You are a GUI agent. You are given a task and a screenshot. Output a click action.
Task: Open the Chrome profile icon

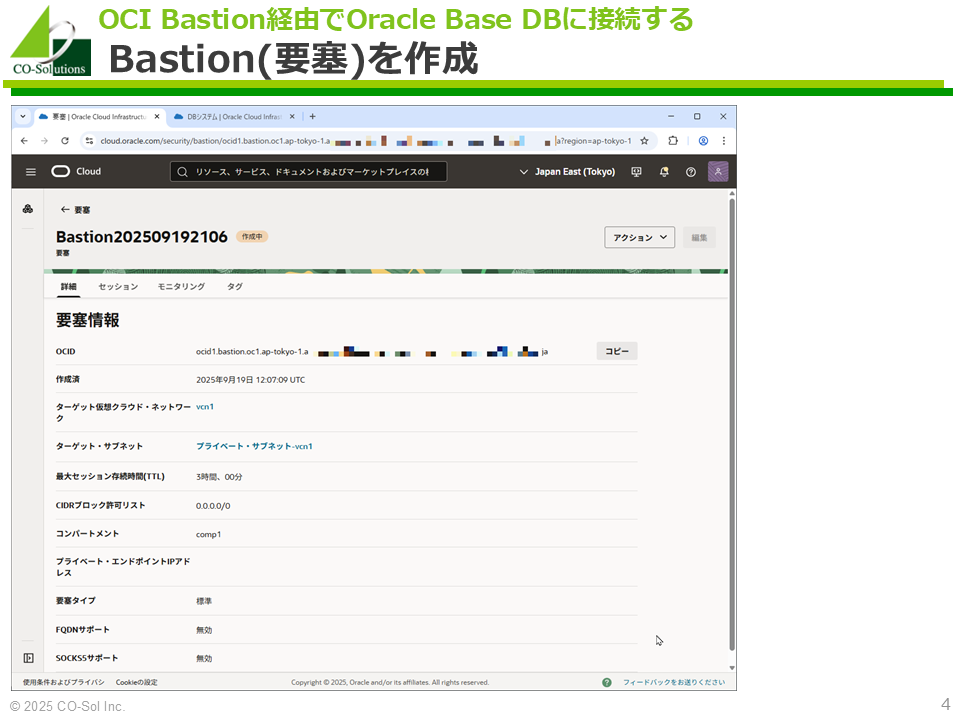(703, 141)
